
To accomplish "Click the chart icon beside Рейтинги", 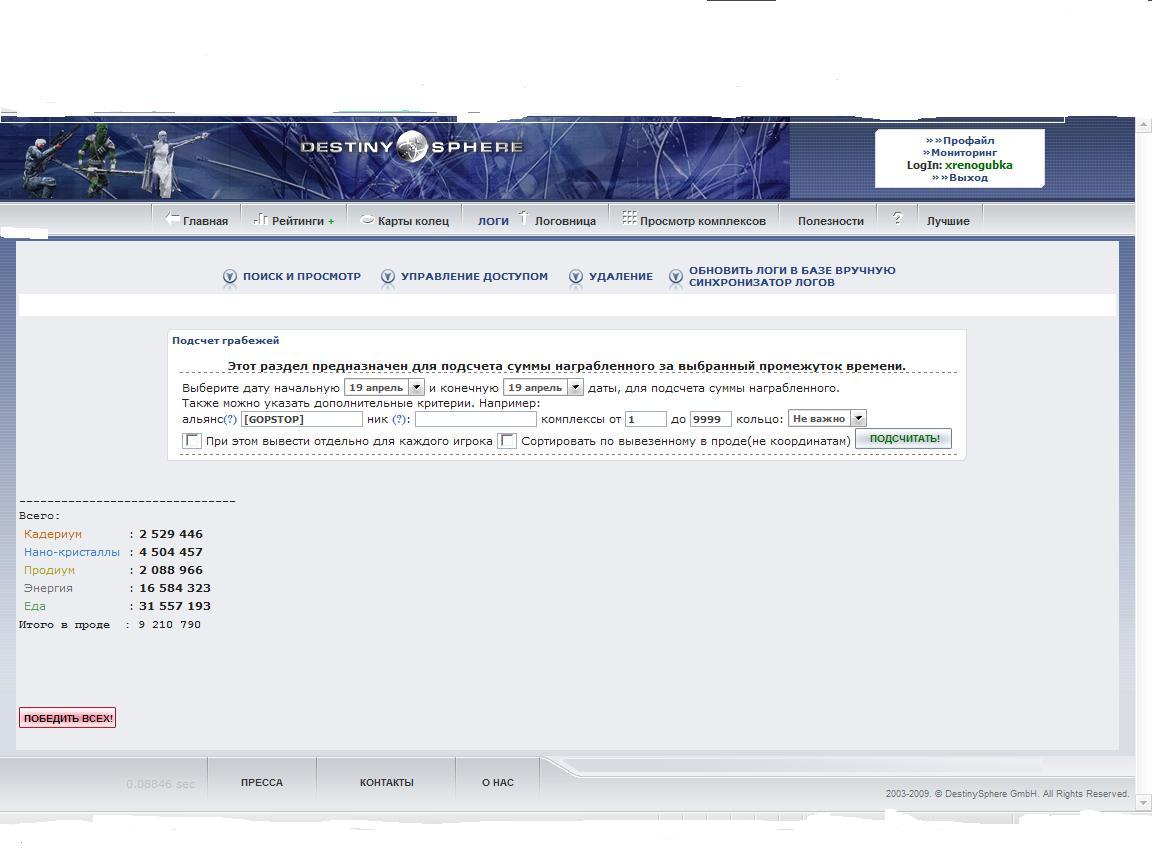I will (x=260, y=219).
